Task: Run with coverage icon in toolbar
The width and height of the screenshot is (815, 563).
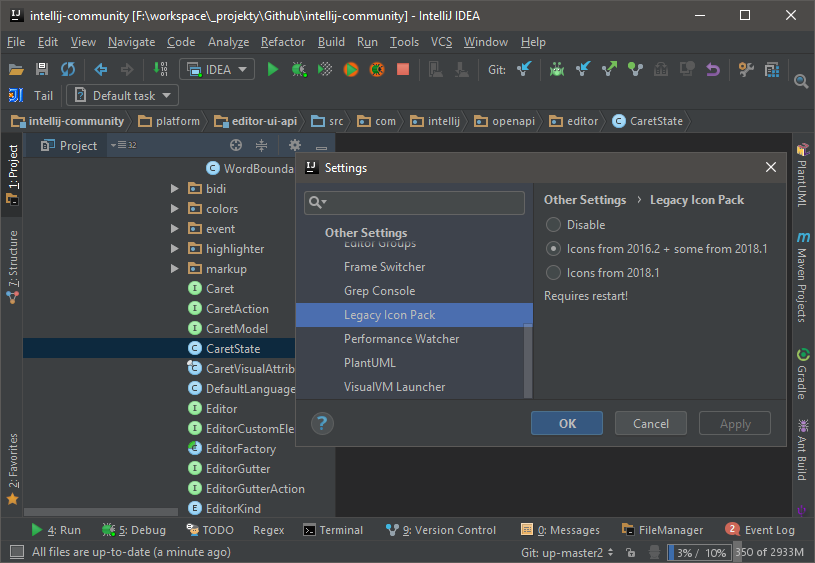Action: coord(325,69)
